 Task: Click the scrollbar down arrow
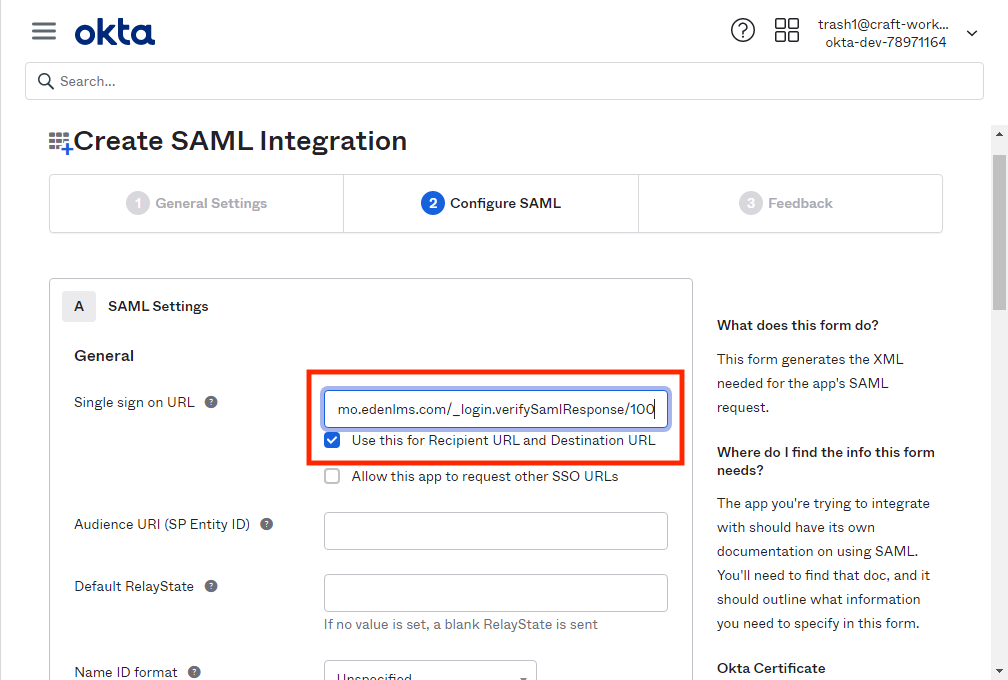pyautogui.click(x=999, y=672)
